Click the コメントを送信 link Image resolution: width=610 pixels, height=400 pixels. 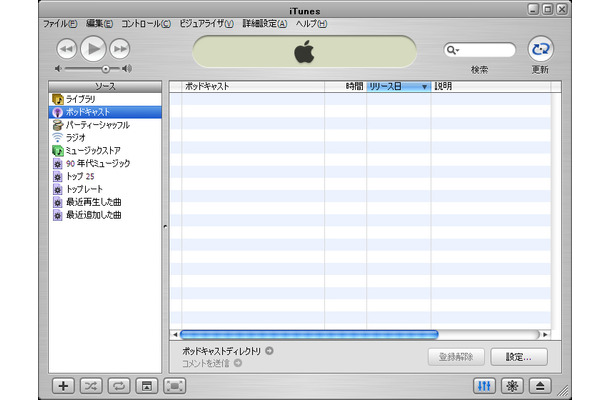pyautogui.click(x=206, y=363)
